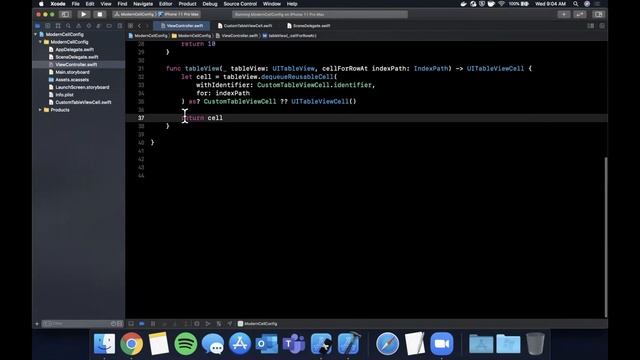Image resolution: width=640 pixels, height=360 pixels.
Task: Go back with the editor left chevron
Action: (139, 26)
